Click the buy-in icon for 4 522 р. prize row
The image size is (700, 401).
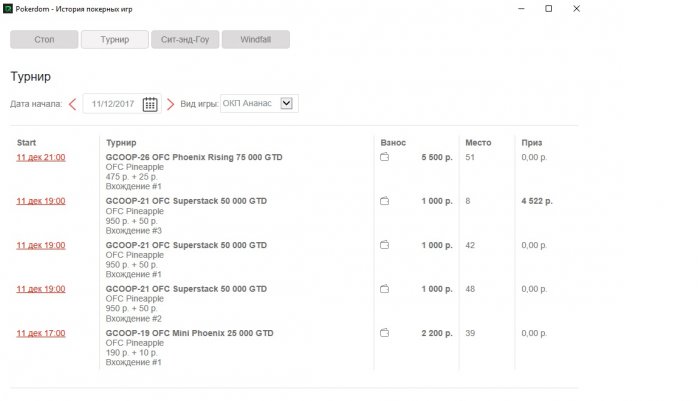[384, 201]
